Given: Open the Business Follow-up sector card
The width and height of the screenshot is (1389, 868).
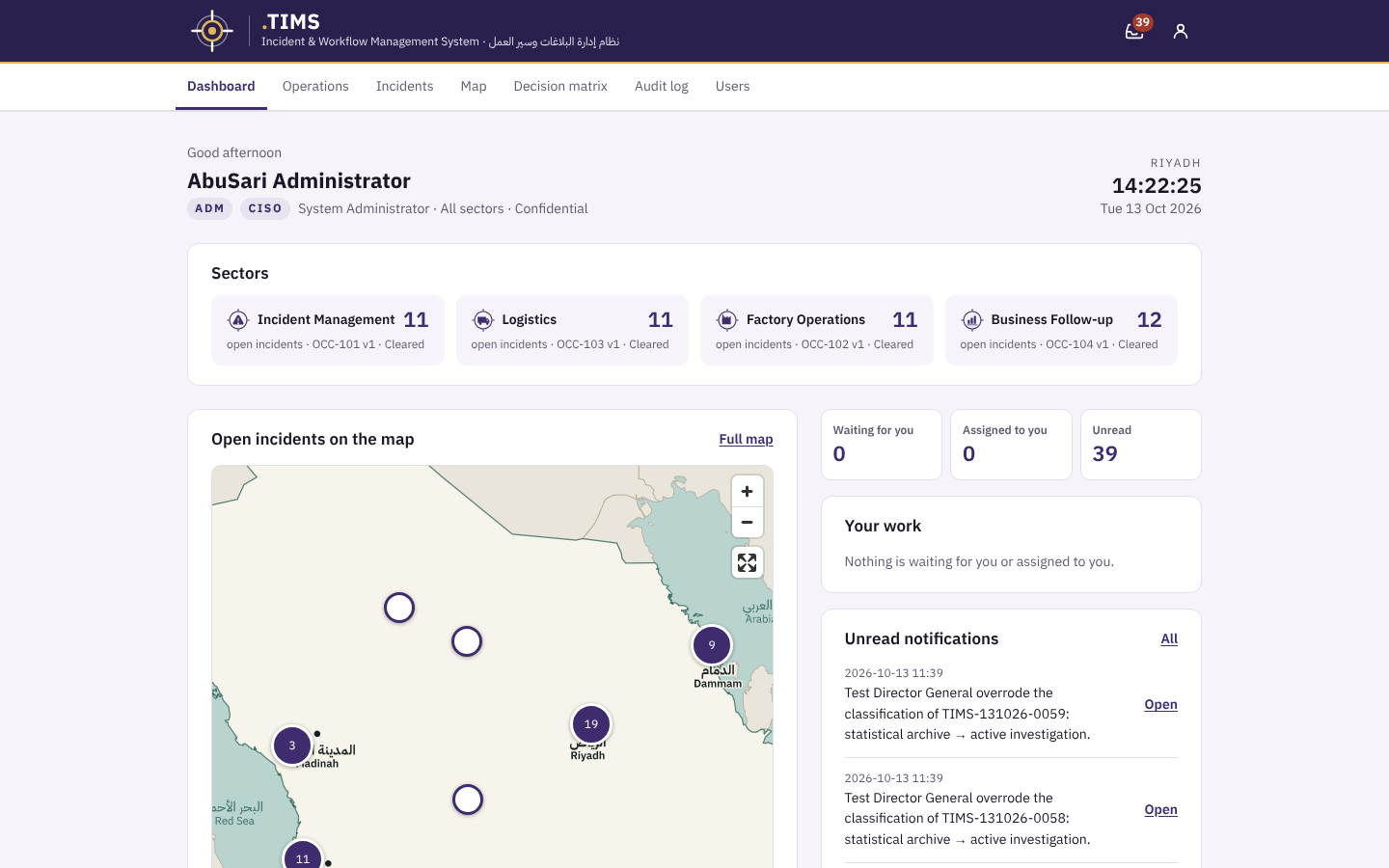Looking at the screenshot, I should tap(1061, 330).
